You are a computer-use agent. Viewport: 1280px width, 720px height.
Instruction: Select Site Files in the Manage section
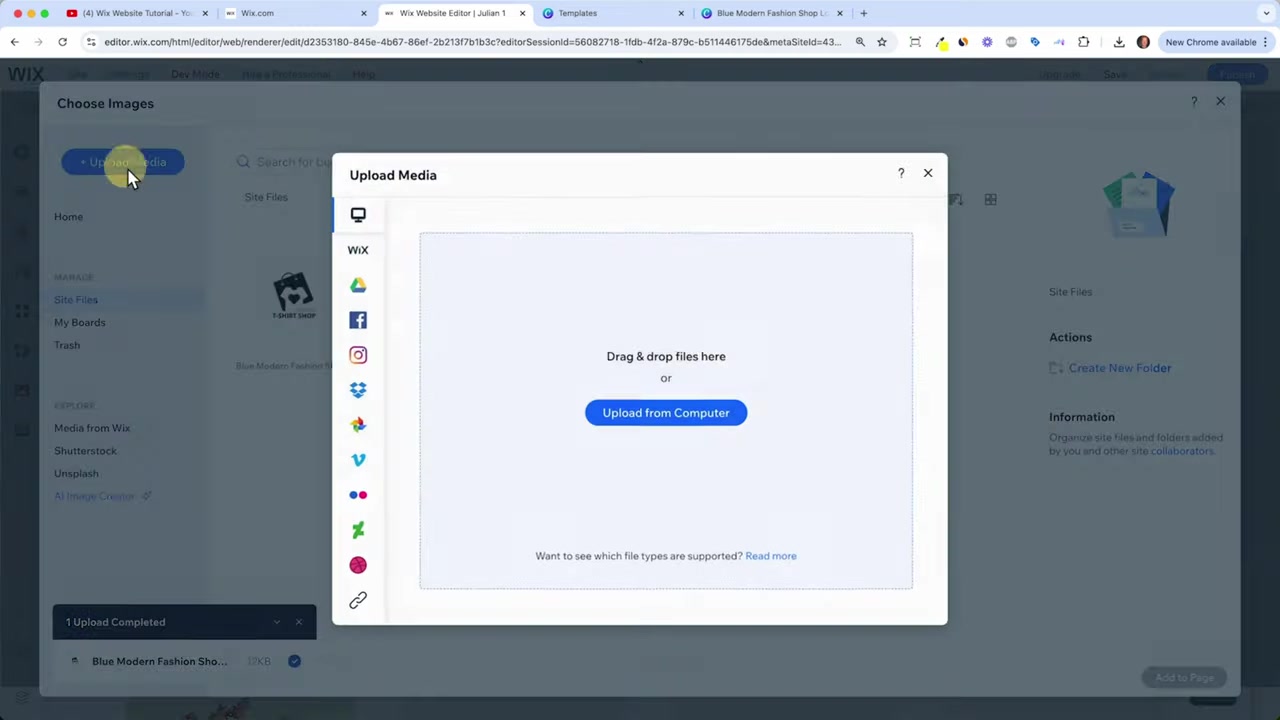coord(76,300)
